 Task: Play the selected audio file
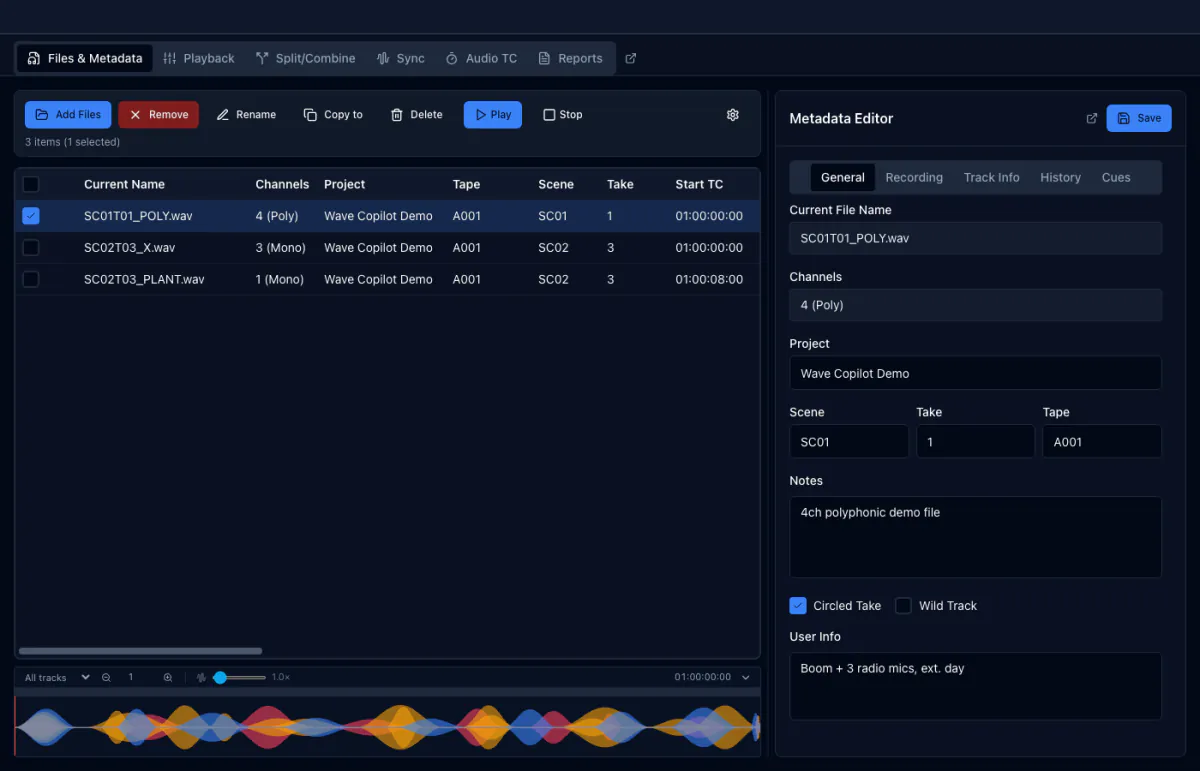coord(492,115)
